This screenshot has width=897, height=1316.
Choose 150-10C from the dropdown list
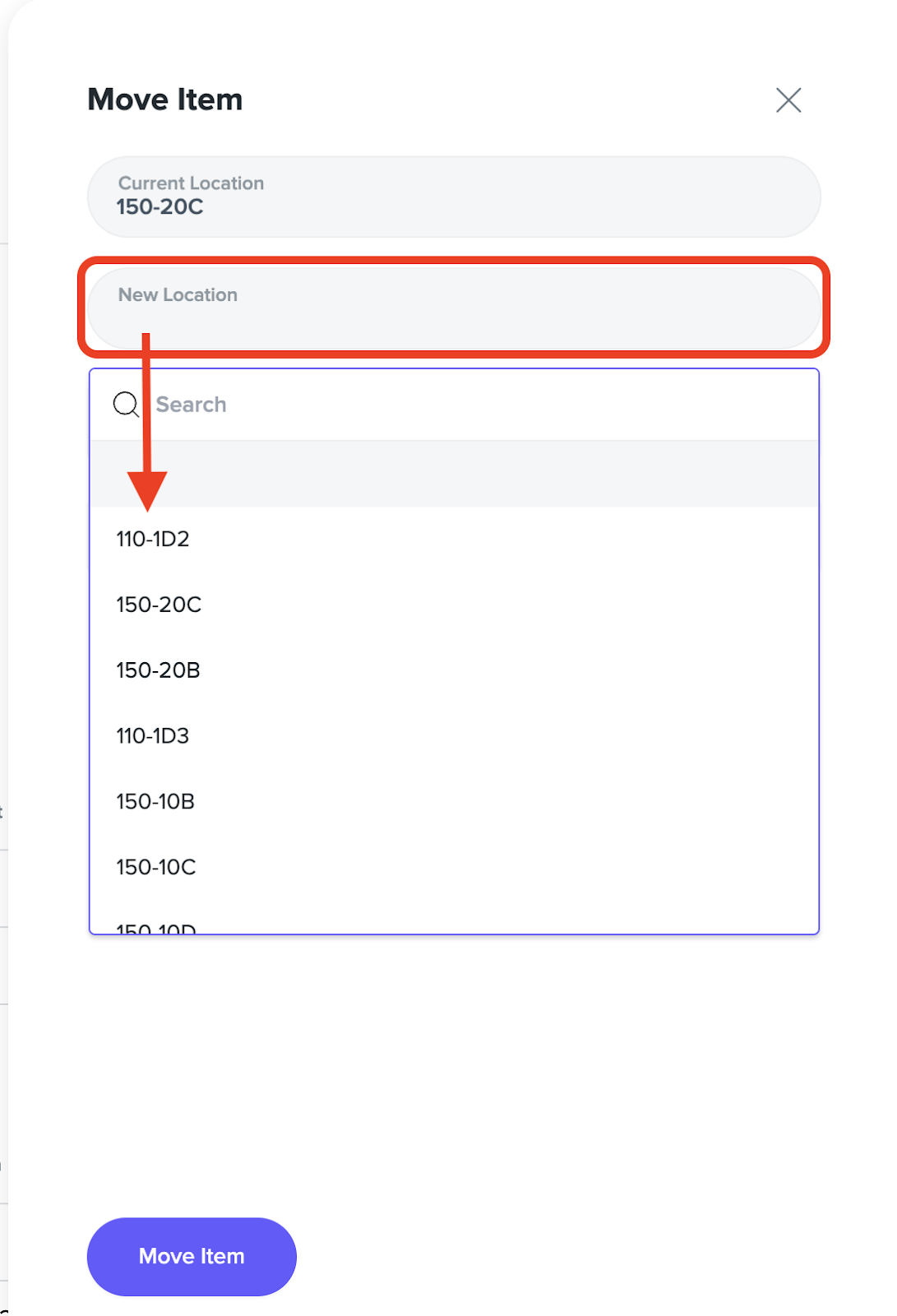(x=454, y=867)
